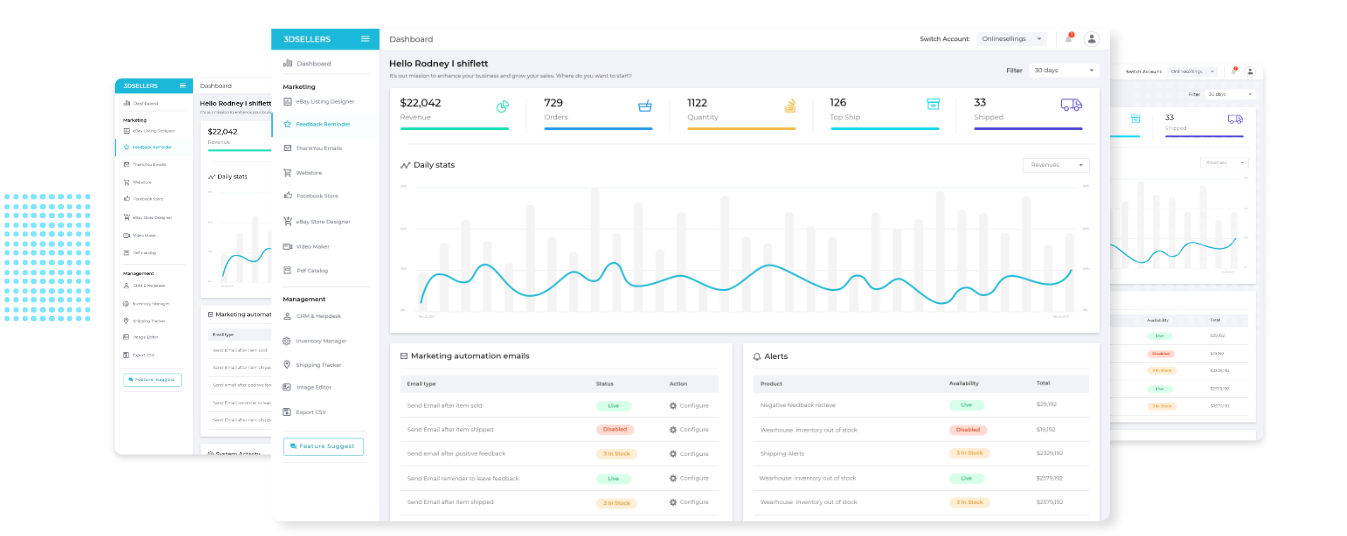Screen dimensions: 1347x536
Task: Click the hamburger icon in left background window
Action: point(183,86)
